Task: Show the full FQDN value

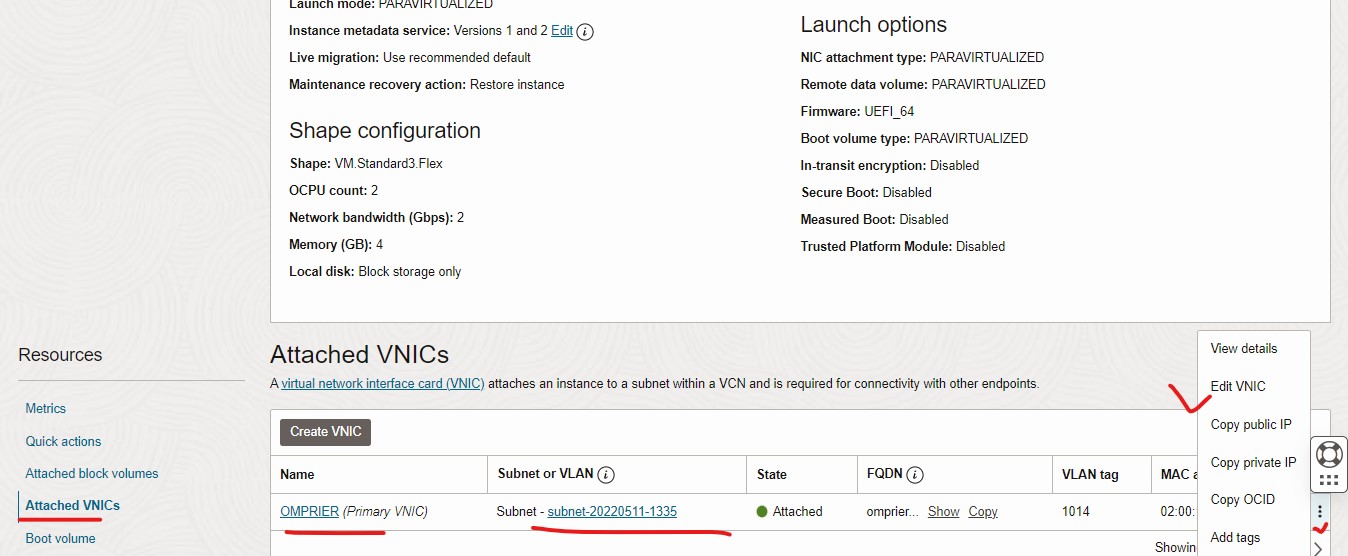Action: coord(943,512)
